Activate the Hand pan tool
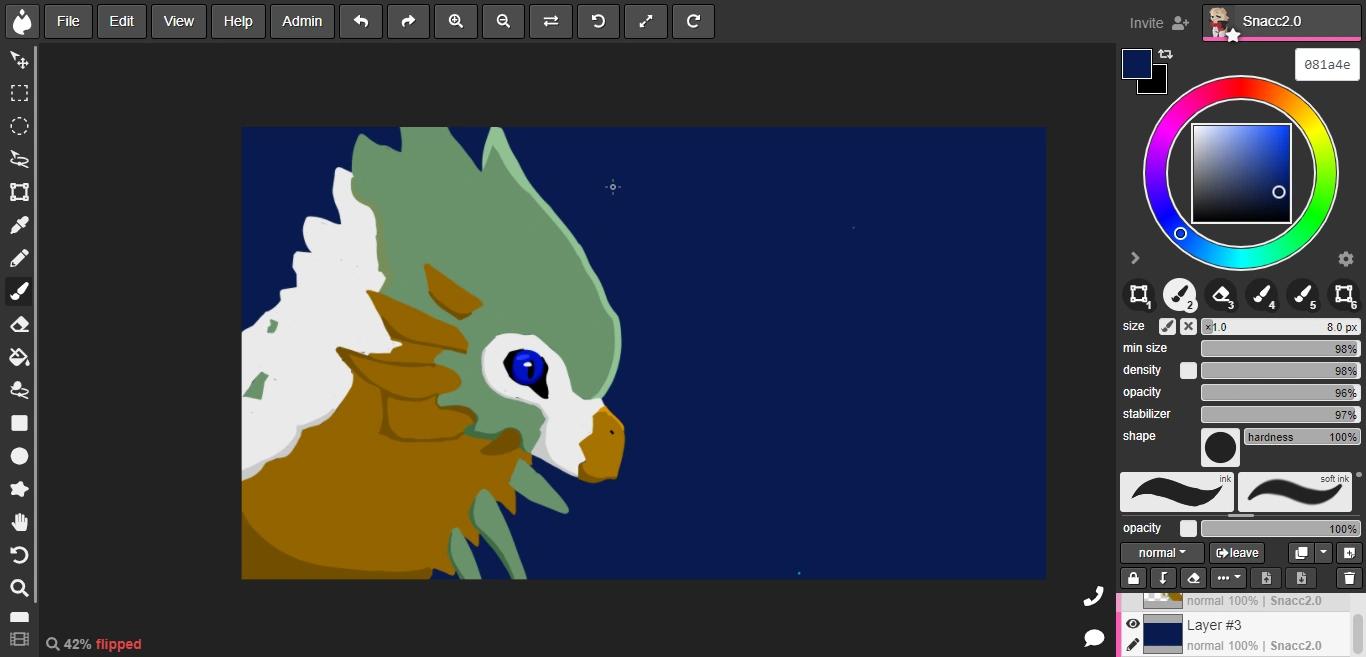Screen dimensions: 1366x657 (19, 522)
